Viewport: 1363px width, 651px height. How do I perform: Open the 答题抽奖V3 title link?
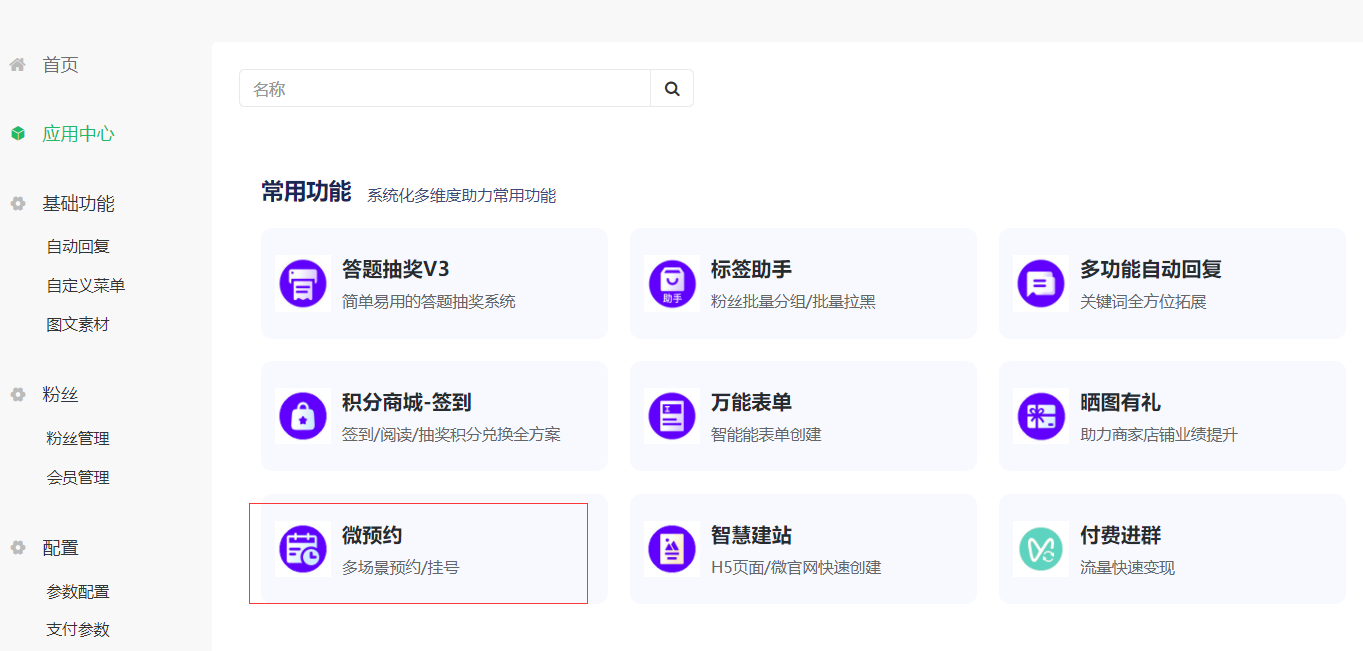396,269
